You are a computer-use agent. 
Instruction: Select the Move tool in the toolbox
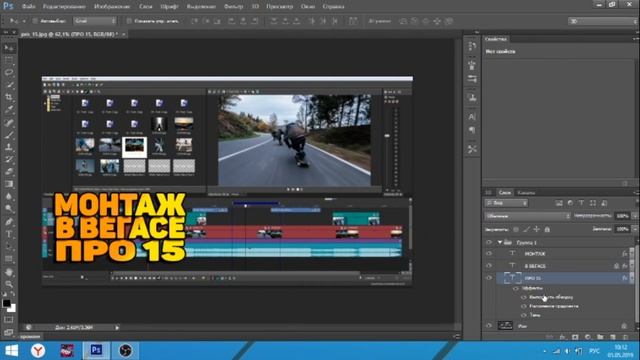(9, 48)
